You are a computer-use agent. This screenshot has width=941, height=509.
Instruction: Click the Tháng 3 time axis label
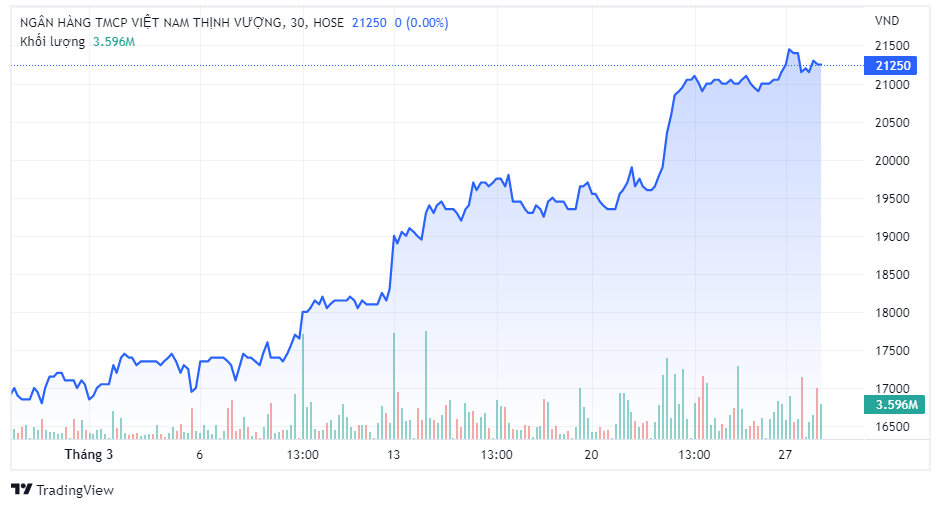(x=89, y=454)
